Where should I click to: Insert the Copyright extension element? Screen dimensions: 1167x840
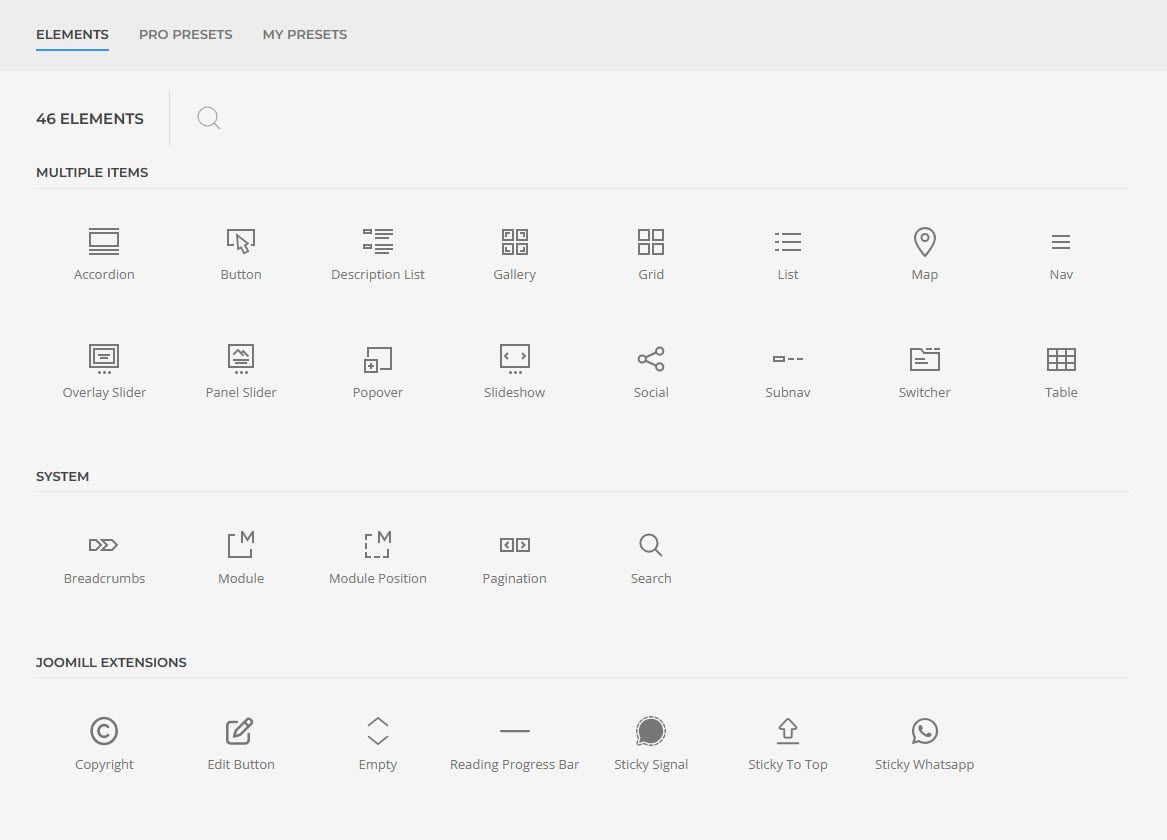[x=104, y=744]
